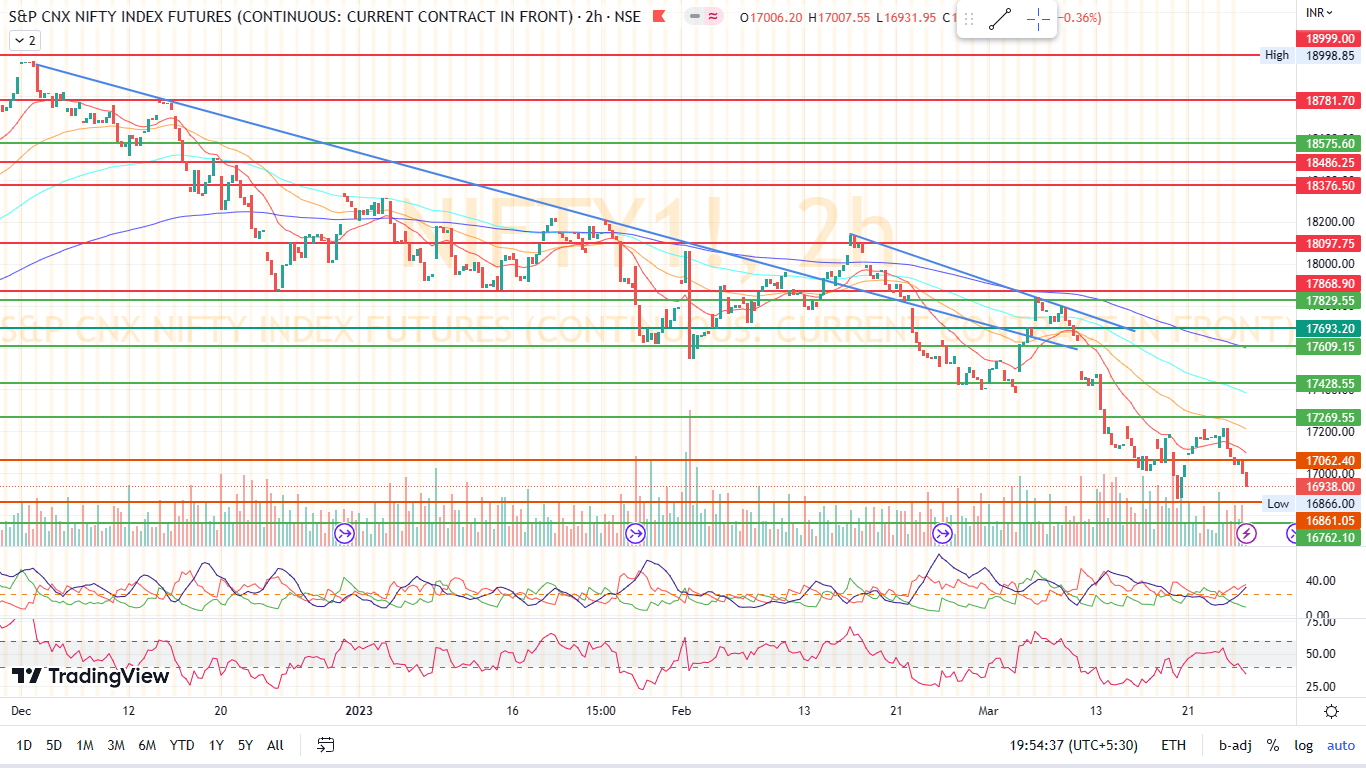1366x768 pixels.
Task: Set range to All
Action: coord(276,745)
